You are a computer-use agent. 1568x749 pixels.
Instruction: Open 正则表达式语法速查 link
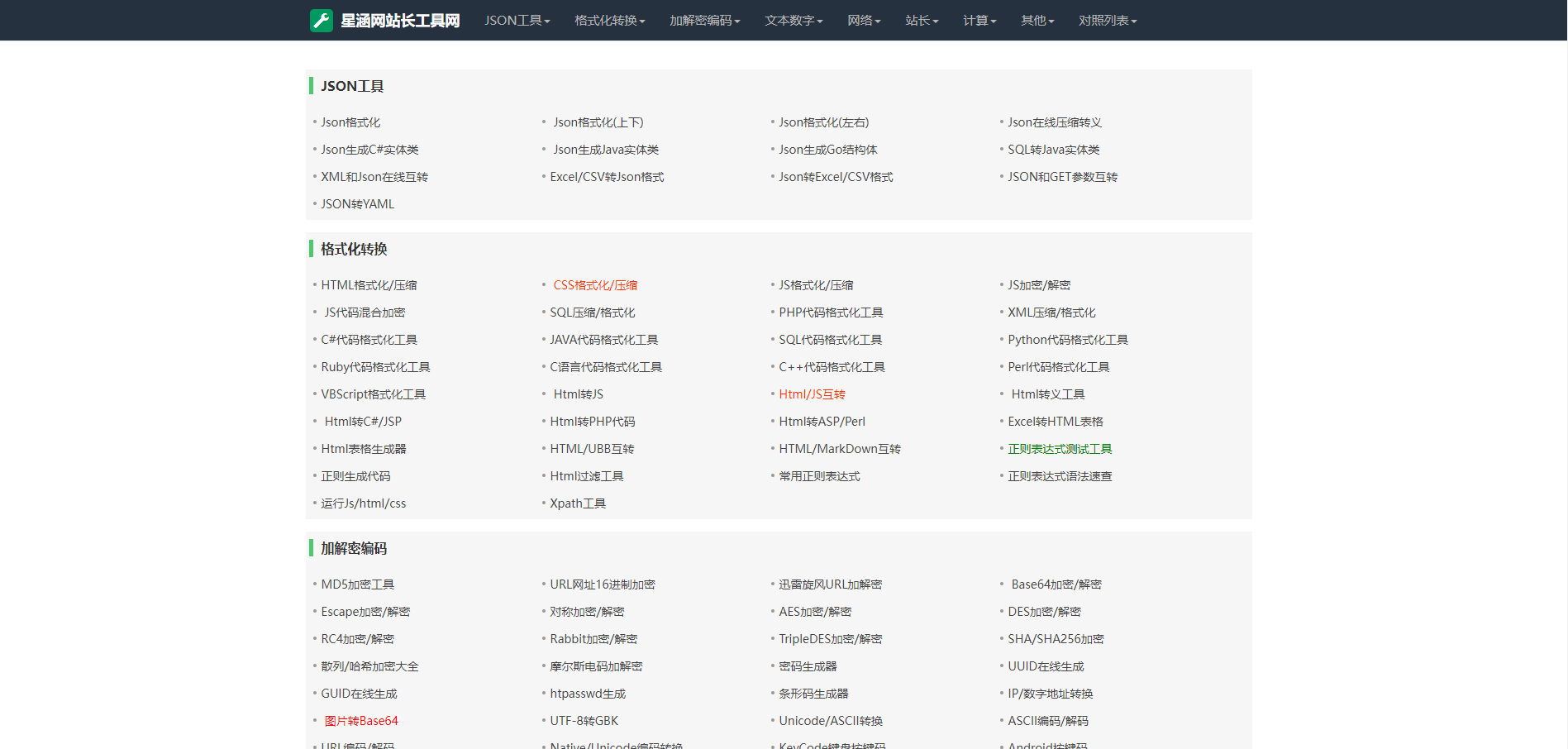tap(1060, 476)
